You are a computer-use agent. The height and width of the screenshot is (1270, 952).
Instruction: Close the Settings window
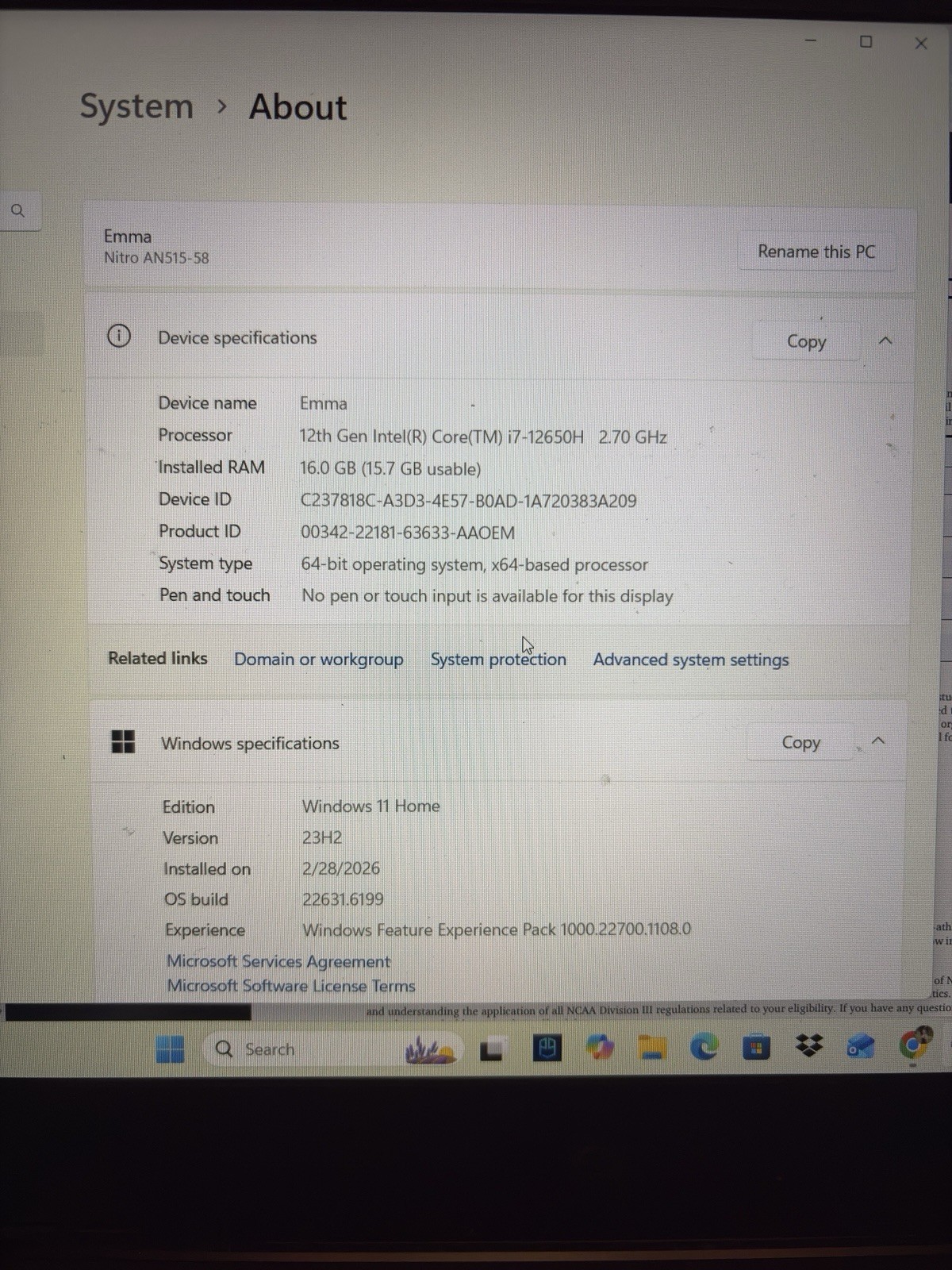tap(921, 44)
